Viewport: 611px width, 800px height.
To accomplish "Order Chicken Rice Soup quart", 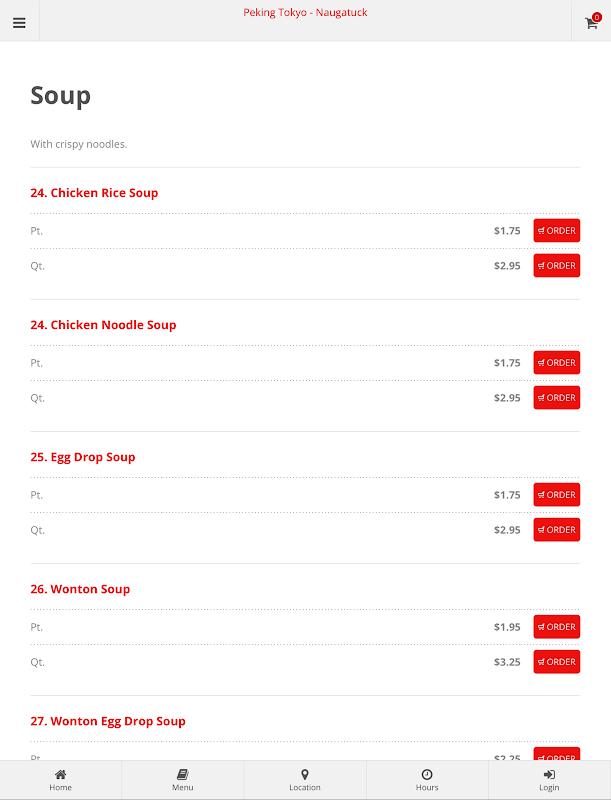I will click(556, 265).
